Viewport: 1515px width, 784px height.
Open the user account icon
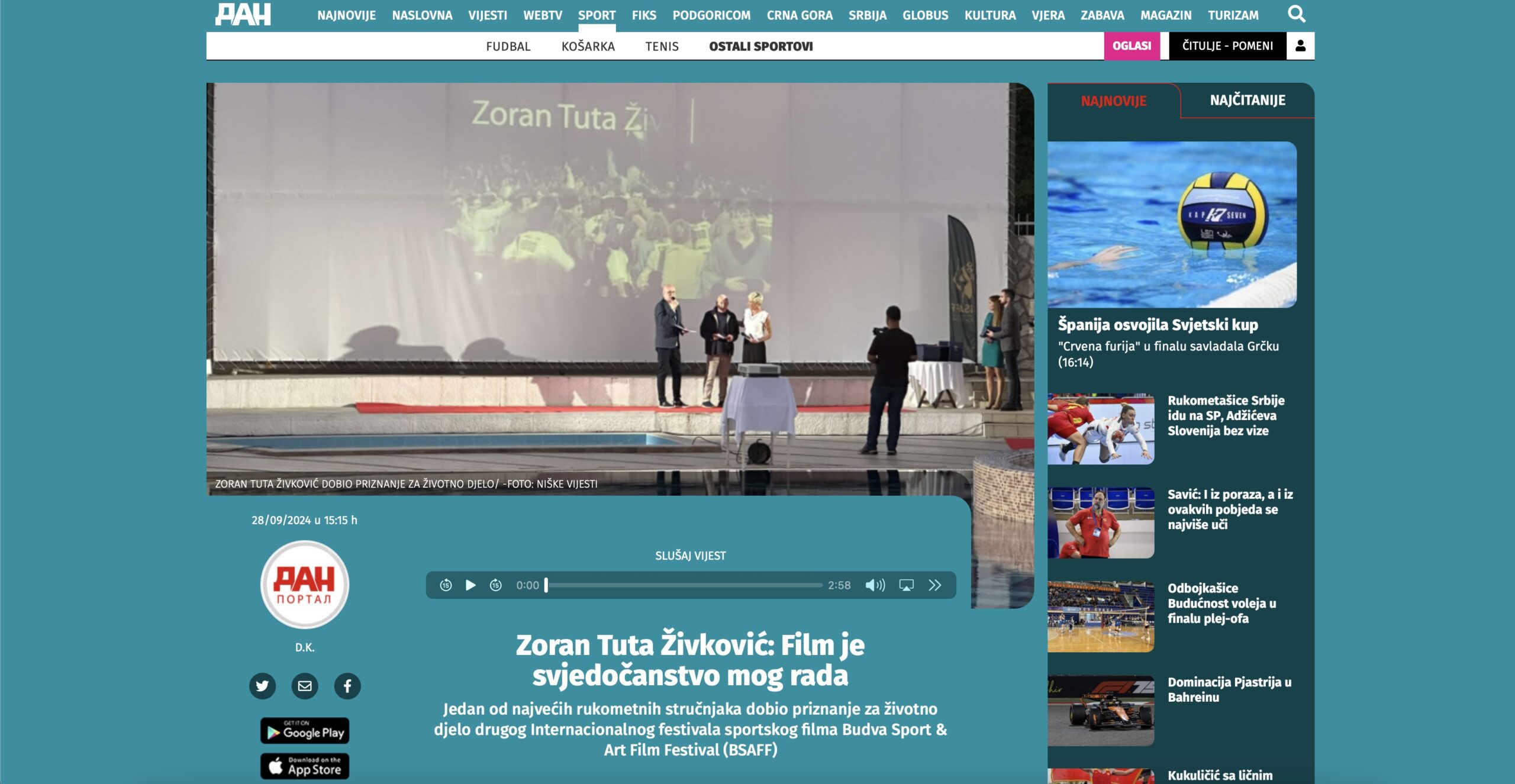(1300, 46)
